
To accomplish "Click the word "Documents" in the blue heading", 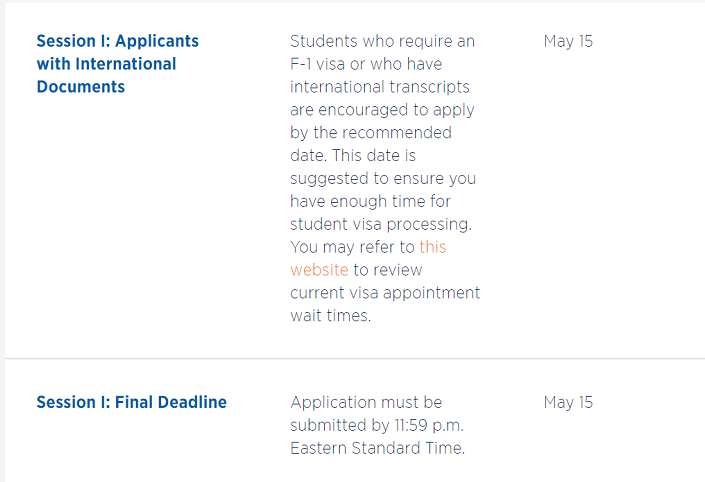I will tap(81, 87).
